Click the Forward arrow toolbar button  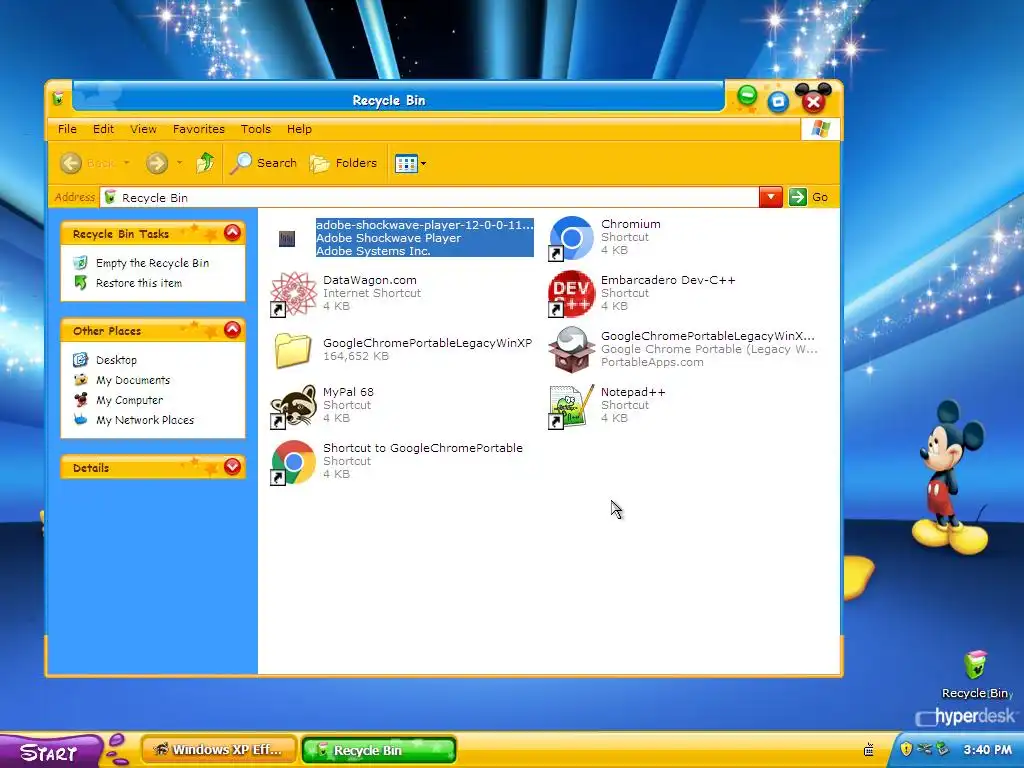point(157,163)
